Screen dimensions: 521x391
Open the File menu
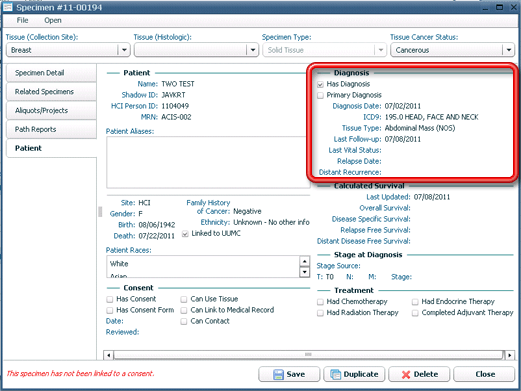point(22,20)
